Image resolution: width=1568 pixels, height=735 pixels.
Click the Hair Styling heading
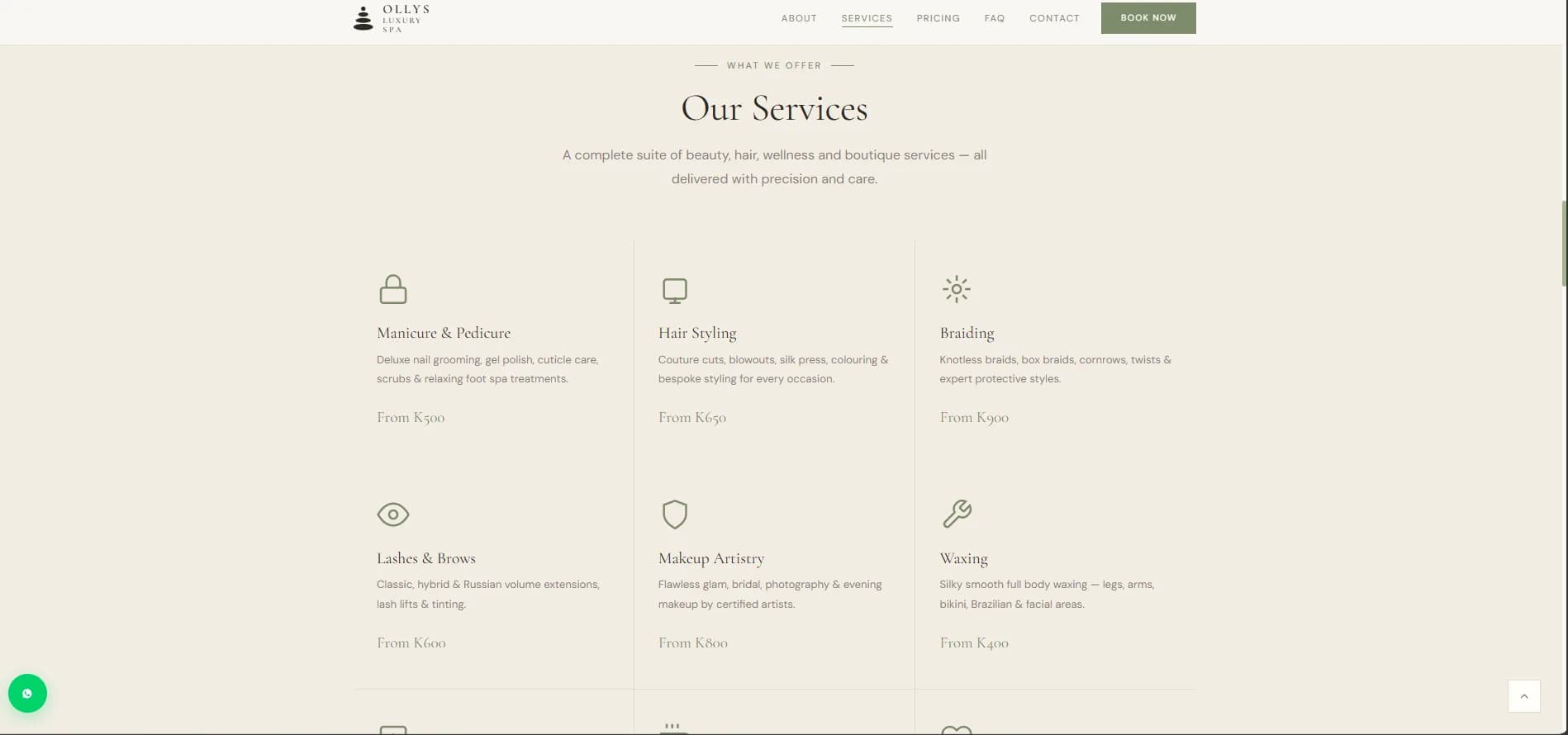point(697,333)
